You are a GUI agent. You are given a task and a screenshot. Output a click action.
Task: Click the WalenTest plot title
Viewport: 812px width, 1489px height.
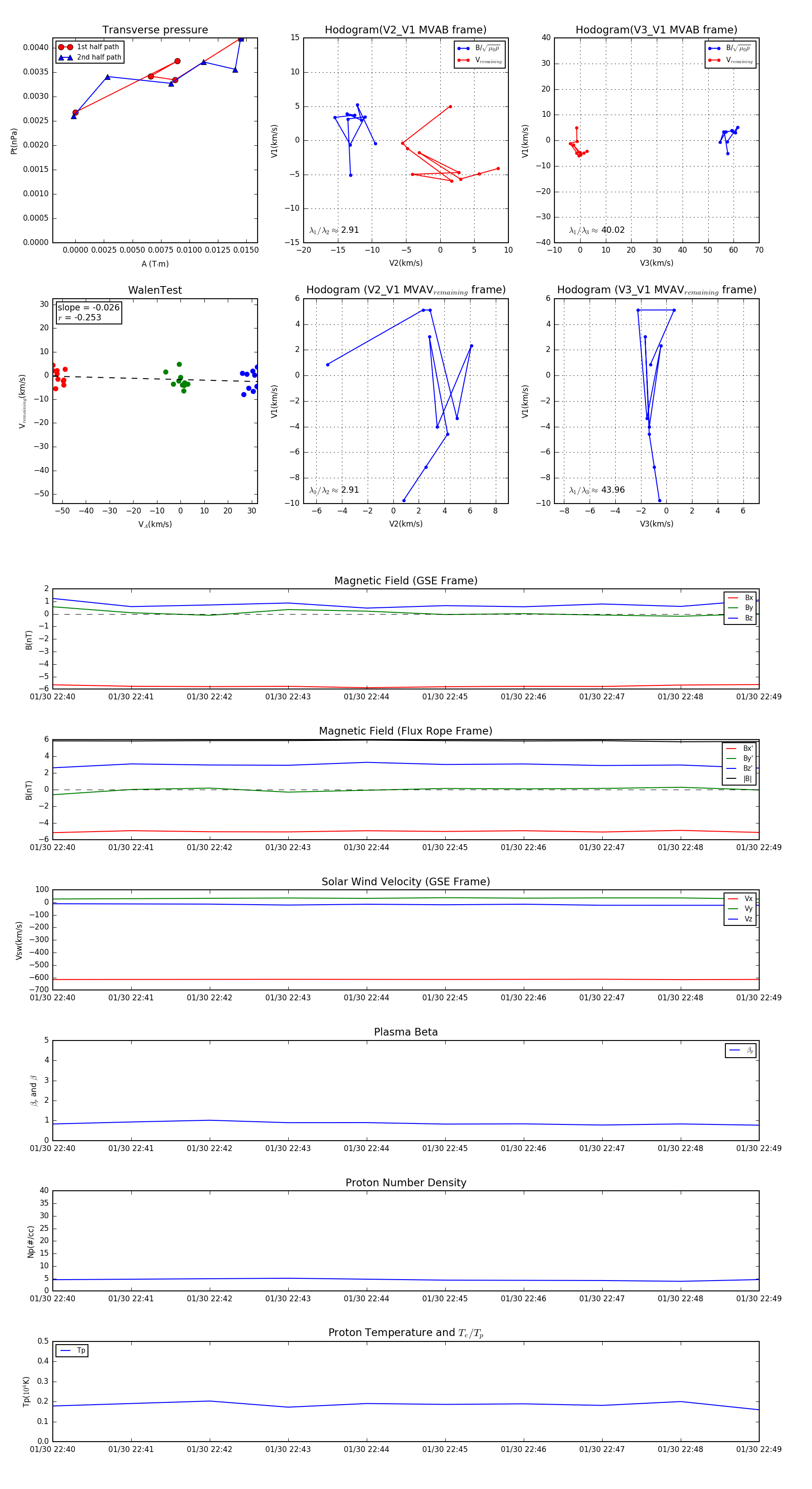(x=155, y=290)
